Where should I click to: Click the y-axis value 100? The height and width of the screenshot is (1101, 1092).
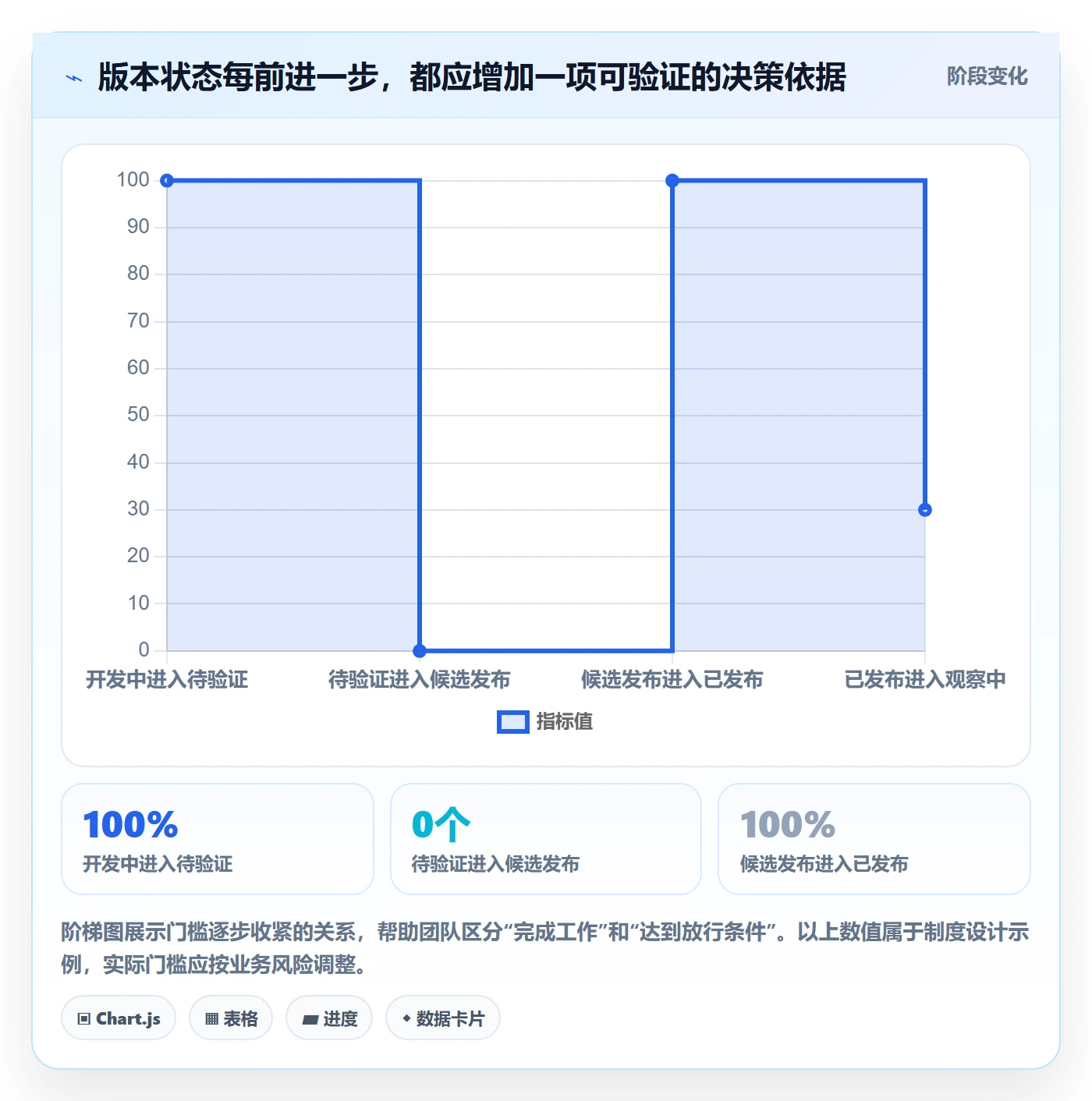[133, 180]
